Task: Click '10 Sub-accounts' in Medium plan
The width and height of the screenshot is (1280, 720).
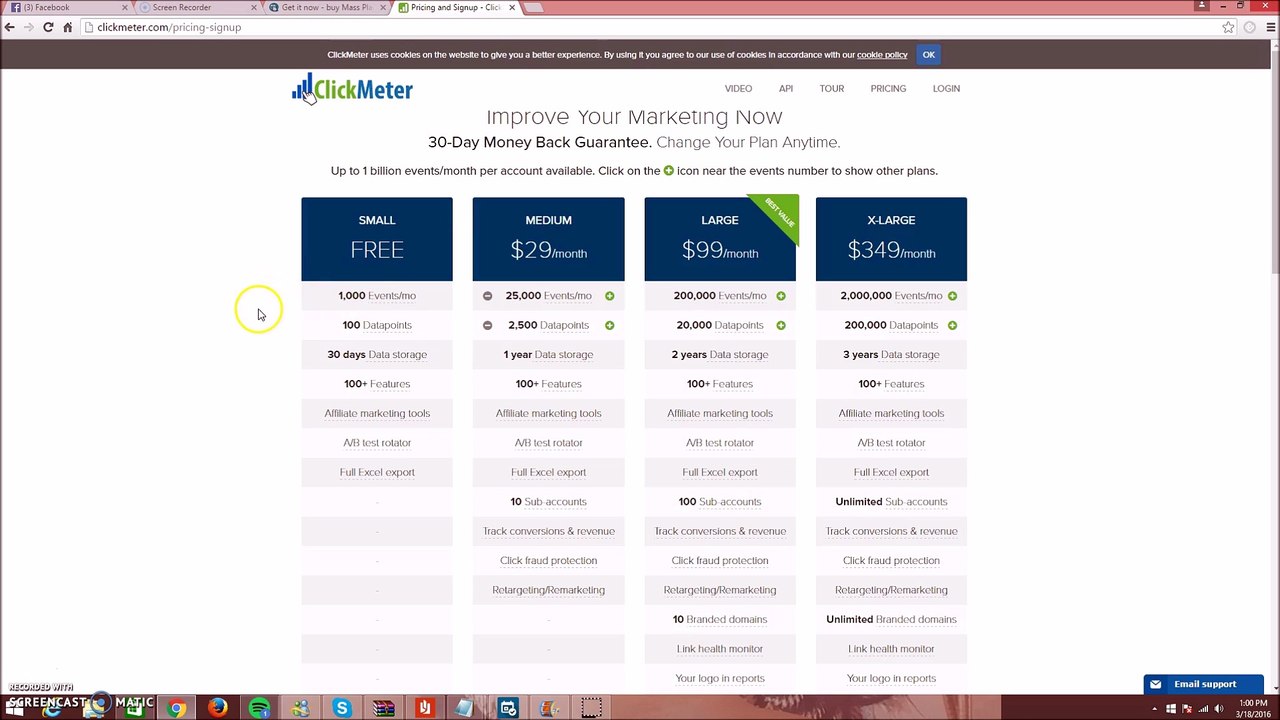Action: pyautogui.click(x=548, y=502)
